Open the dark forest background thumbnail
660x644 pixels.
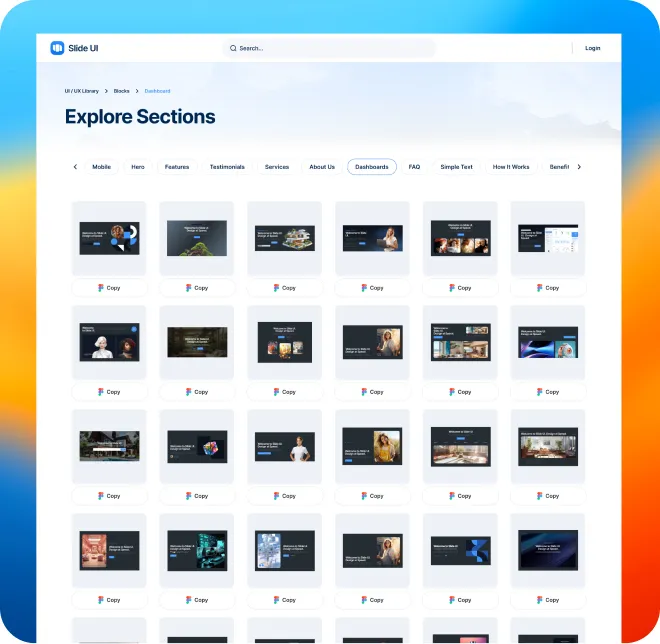pyautogui.click(x=197, y=342)
